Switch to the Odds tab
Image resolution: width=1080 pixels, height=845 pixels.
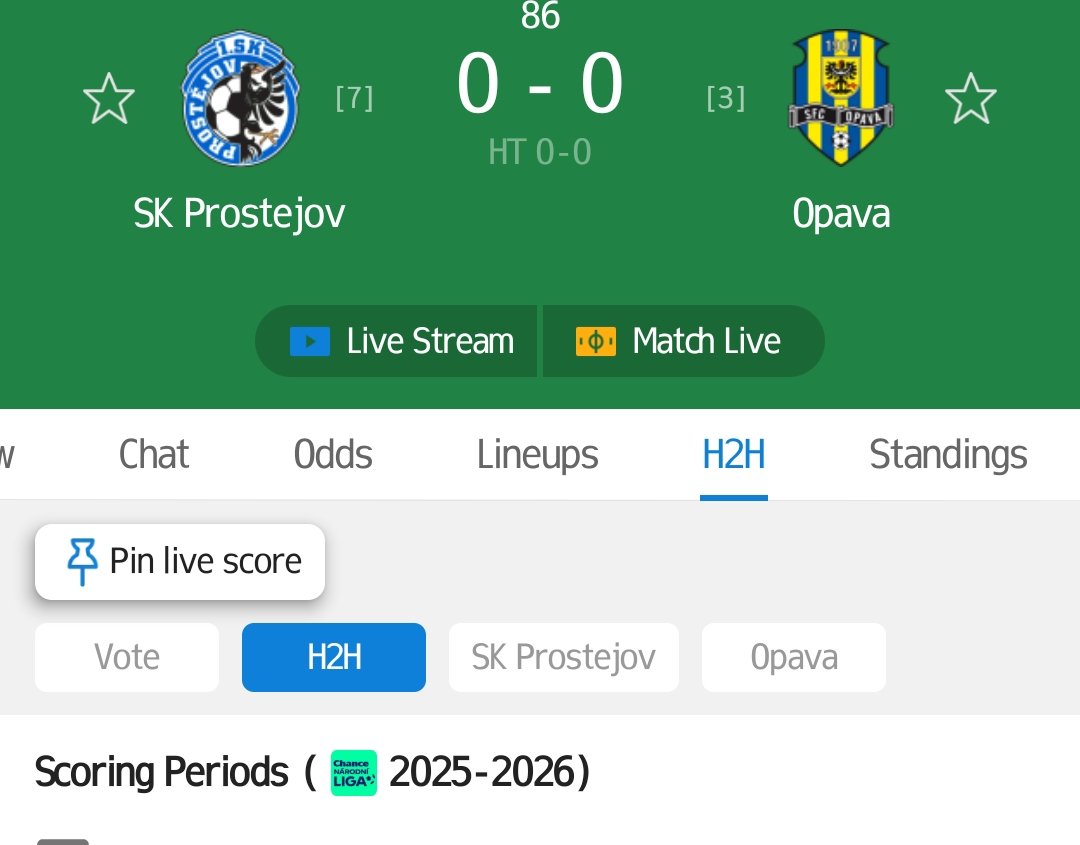(x=333, y=455)
